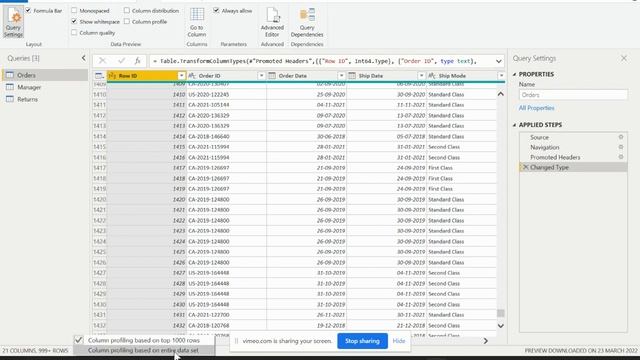This screenshot has height=360, width=640.
Task: Open the Query Settings ribbon button
Action: [x=13, y=22]
